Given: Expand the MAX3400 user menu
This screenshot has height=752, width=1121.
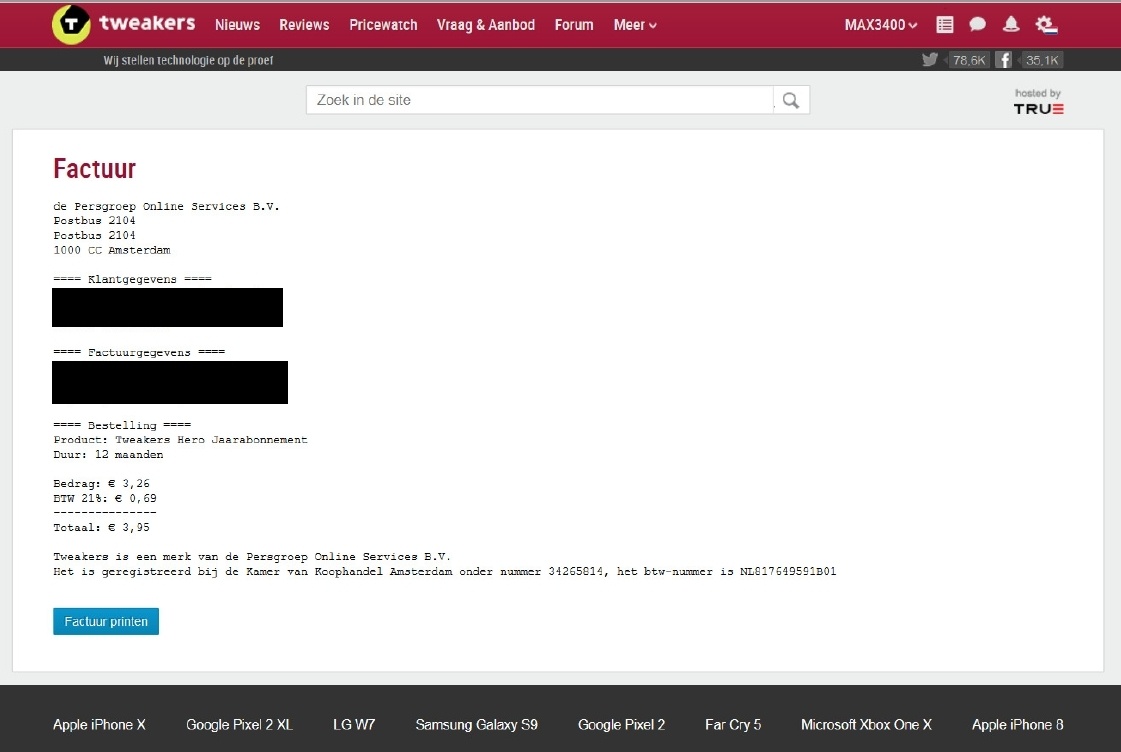Looking at the screenshot, I should [881, 25].
